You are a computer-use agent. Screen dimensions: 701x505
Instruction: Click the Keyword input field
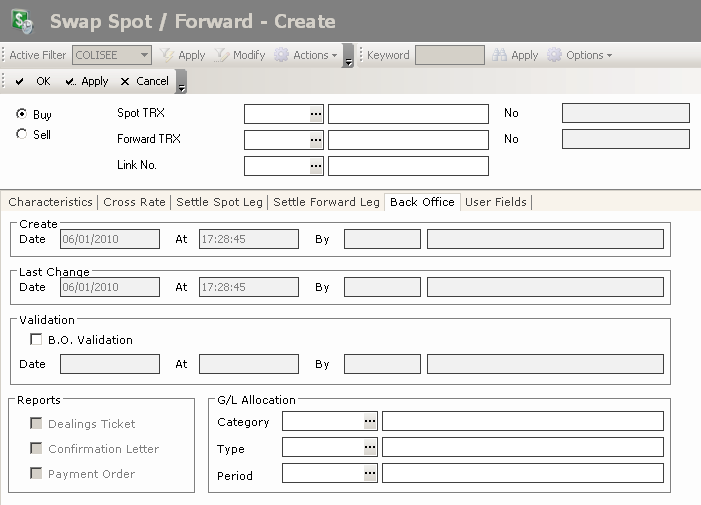(449, 56)
